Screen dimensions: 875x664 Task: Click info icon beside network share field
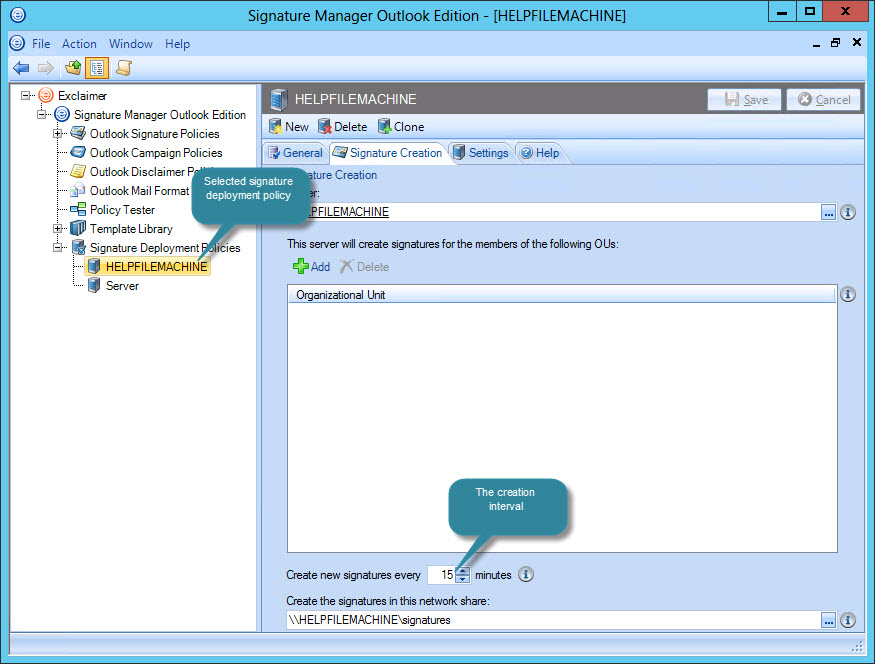click(848, 620)
